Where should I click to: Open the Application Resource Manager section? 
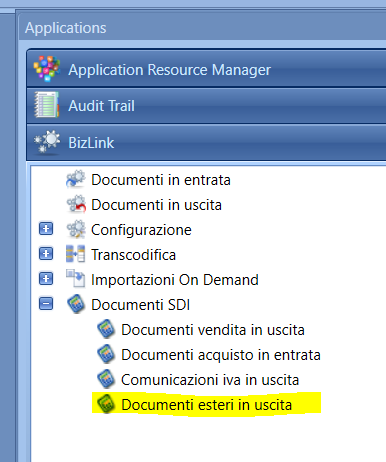click(206, 68)
